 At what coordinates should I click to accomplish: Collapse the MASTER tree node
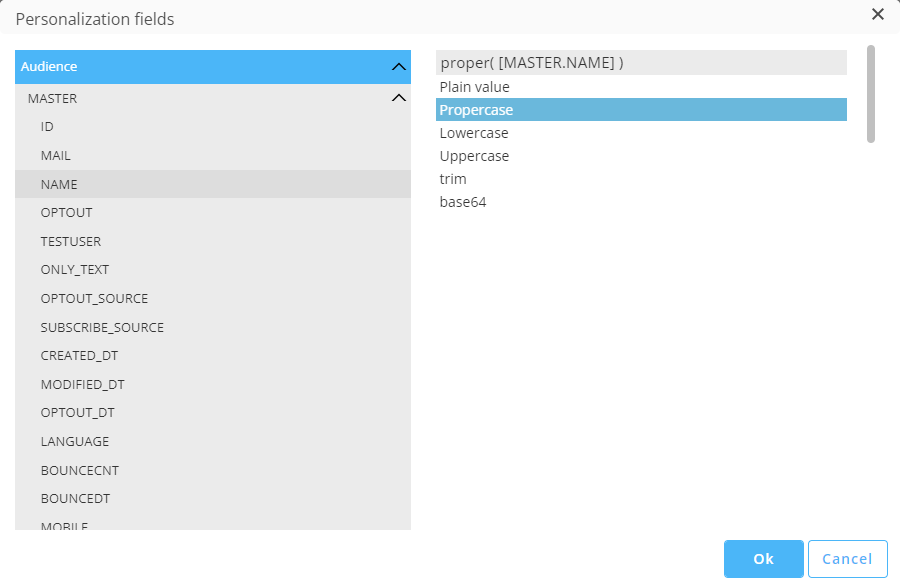[398, 98]
